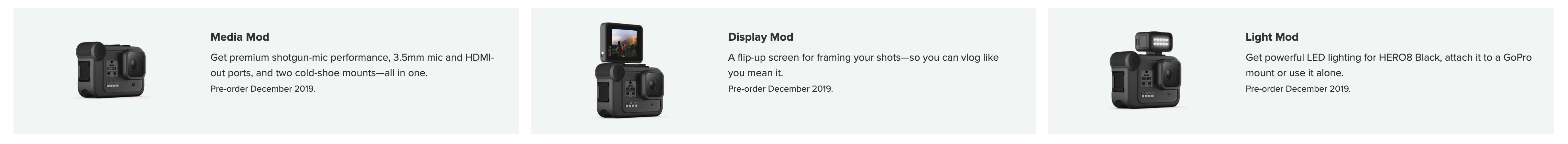Open the Light Mod heading link

pos(1272,37)
